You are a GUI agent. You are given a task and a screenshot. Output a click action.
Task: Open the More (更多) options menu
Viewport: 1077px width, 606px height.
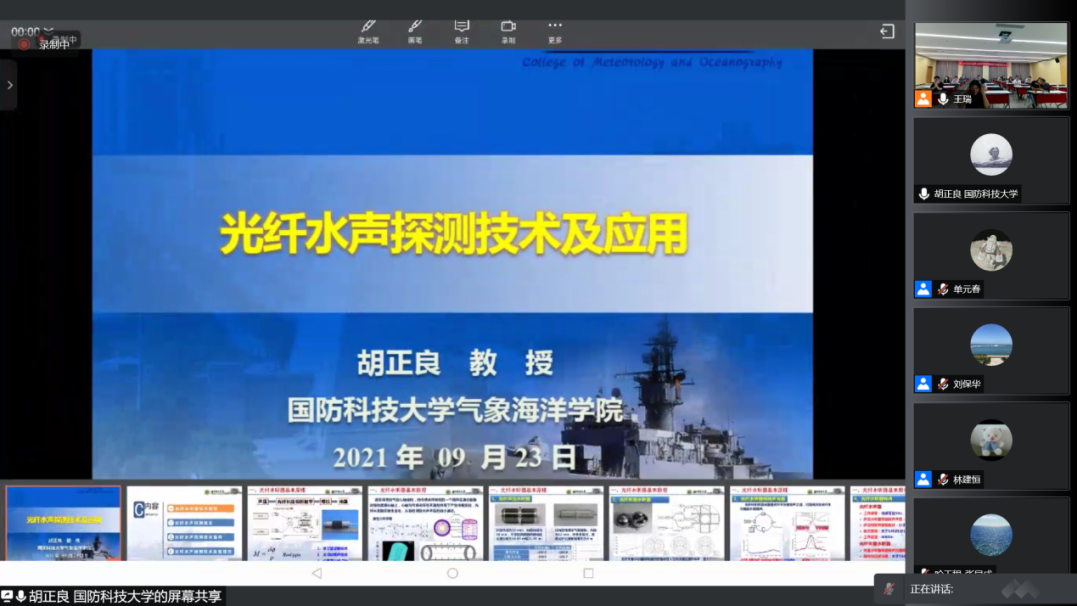coord(555,29)
